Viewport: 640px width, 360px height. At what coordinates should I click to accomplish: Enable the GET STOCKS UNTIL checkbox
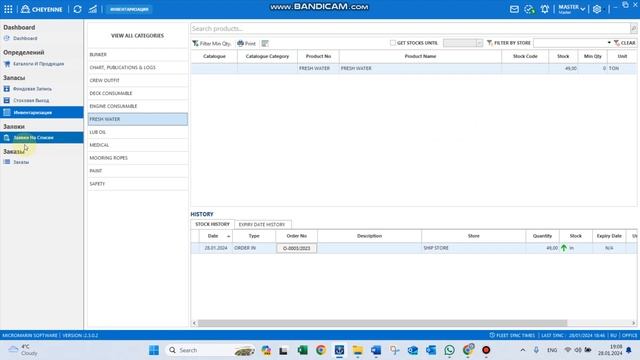click(393, 43)
